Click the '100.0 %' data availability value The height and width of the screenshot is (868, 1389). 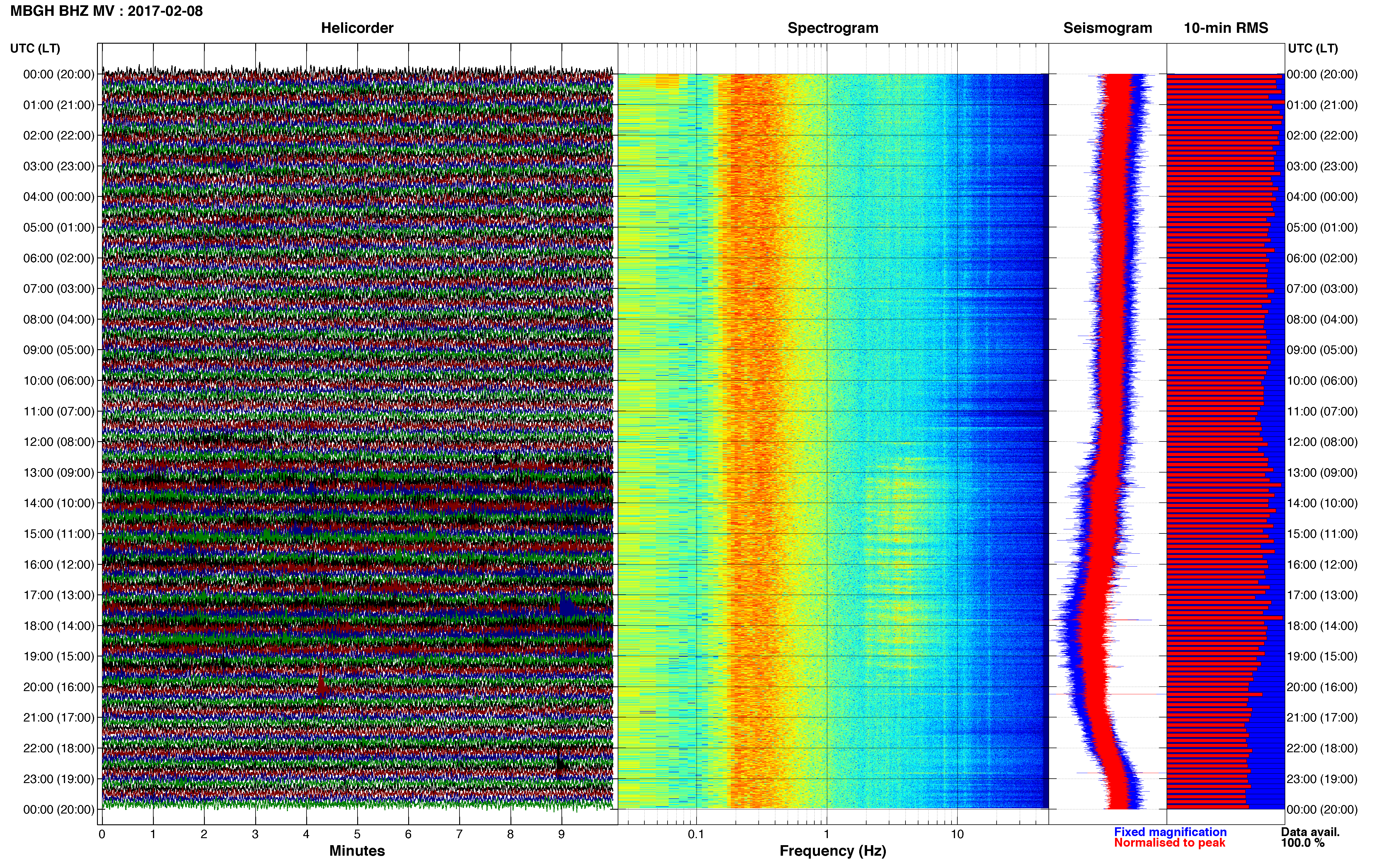1303,843
